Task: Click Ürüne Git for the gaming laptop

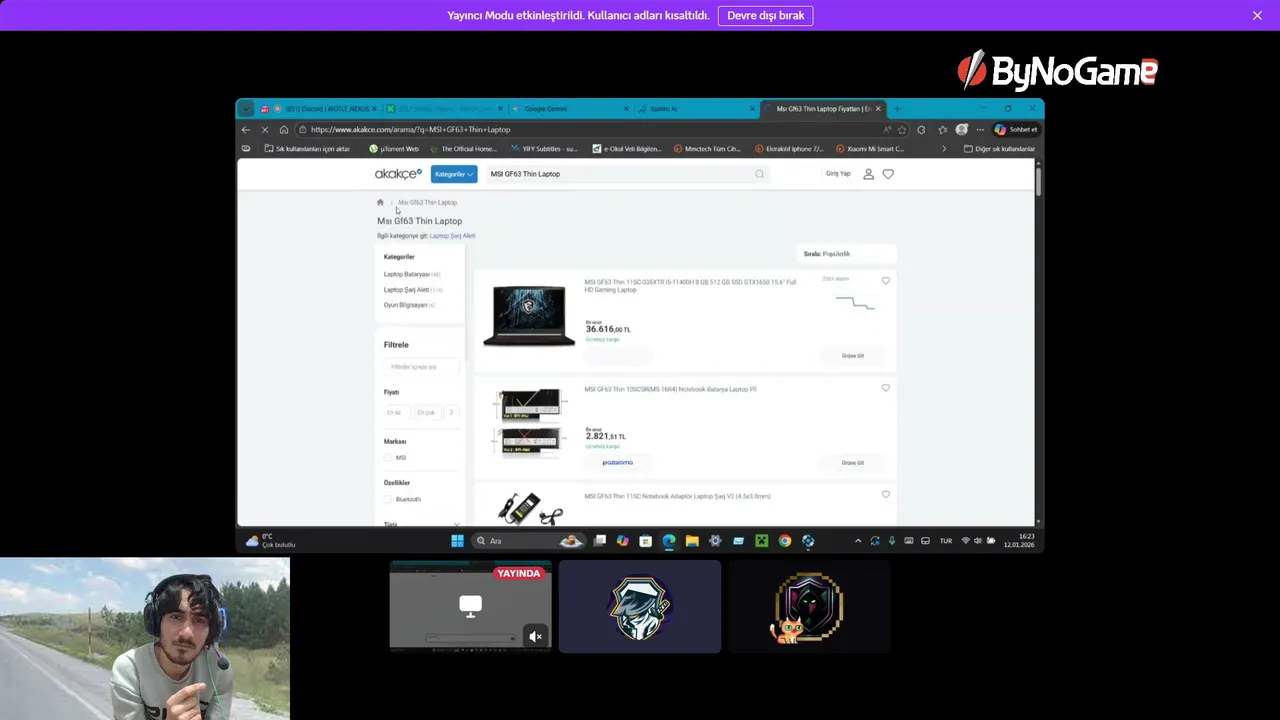Action: [x=853, y=356]
